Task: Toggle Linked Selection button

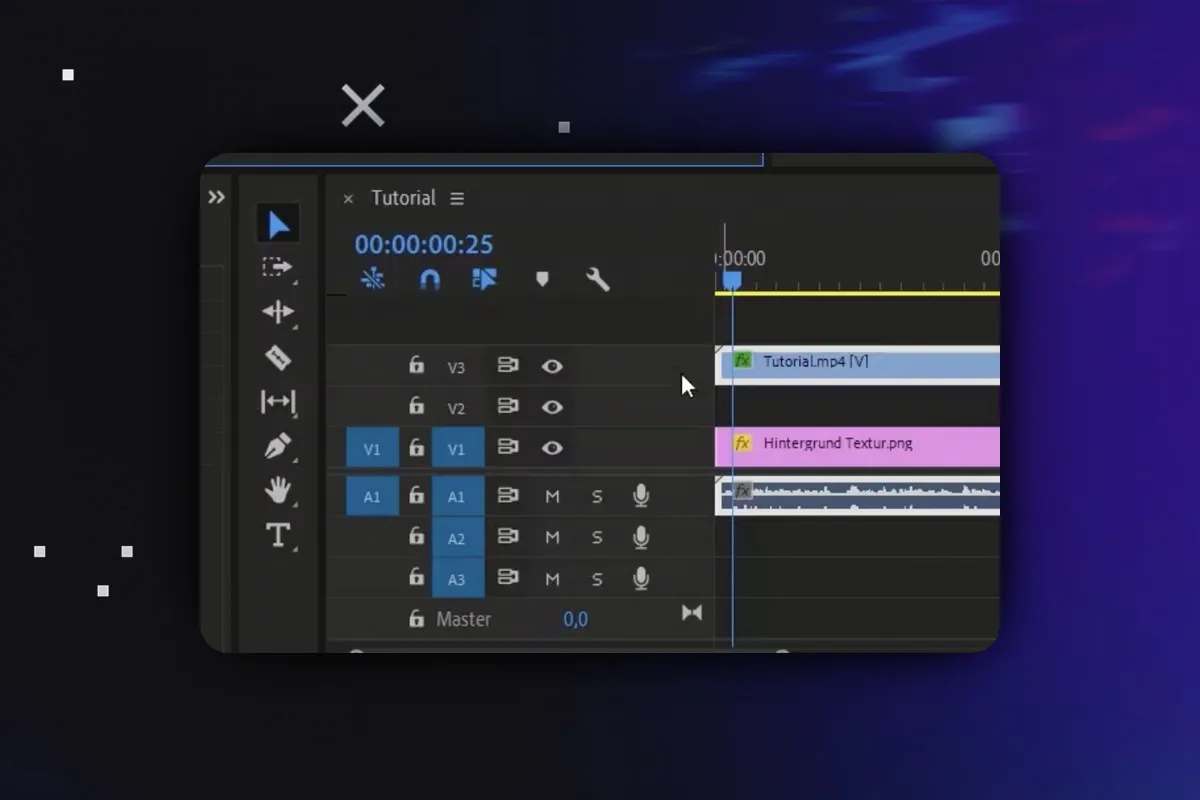Action: point(485,279)
